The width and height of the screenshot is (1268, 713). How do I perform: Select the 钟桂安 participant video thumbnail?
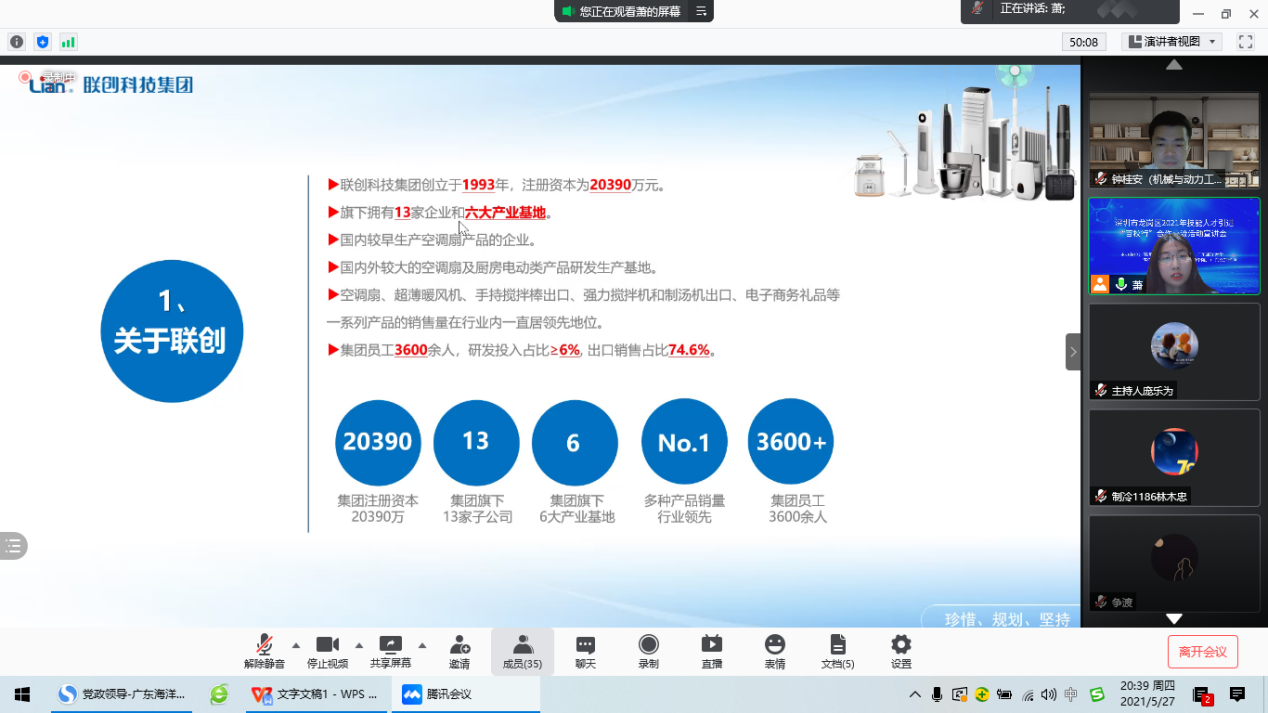(1174, 140)
